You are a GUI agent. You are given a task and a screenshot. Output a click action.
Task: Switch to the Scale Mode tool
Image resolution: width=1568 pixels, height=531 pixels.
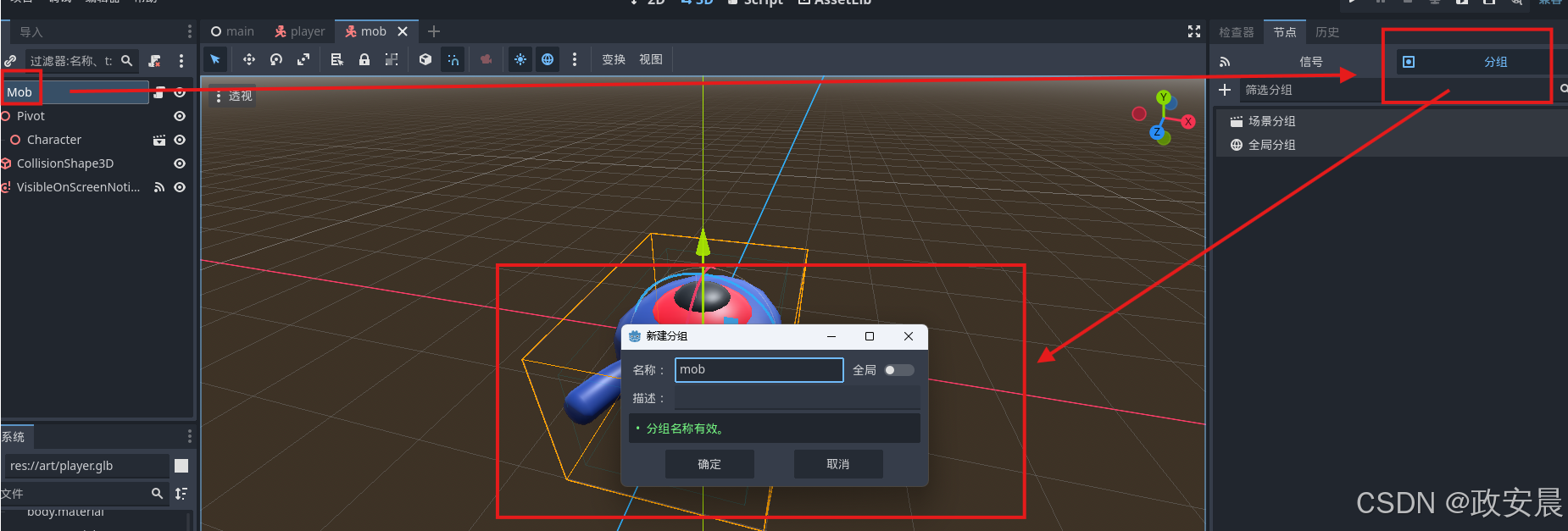pos(303,59)
